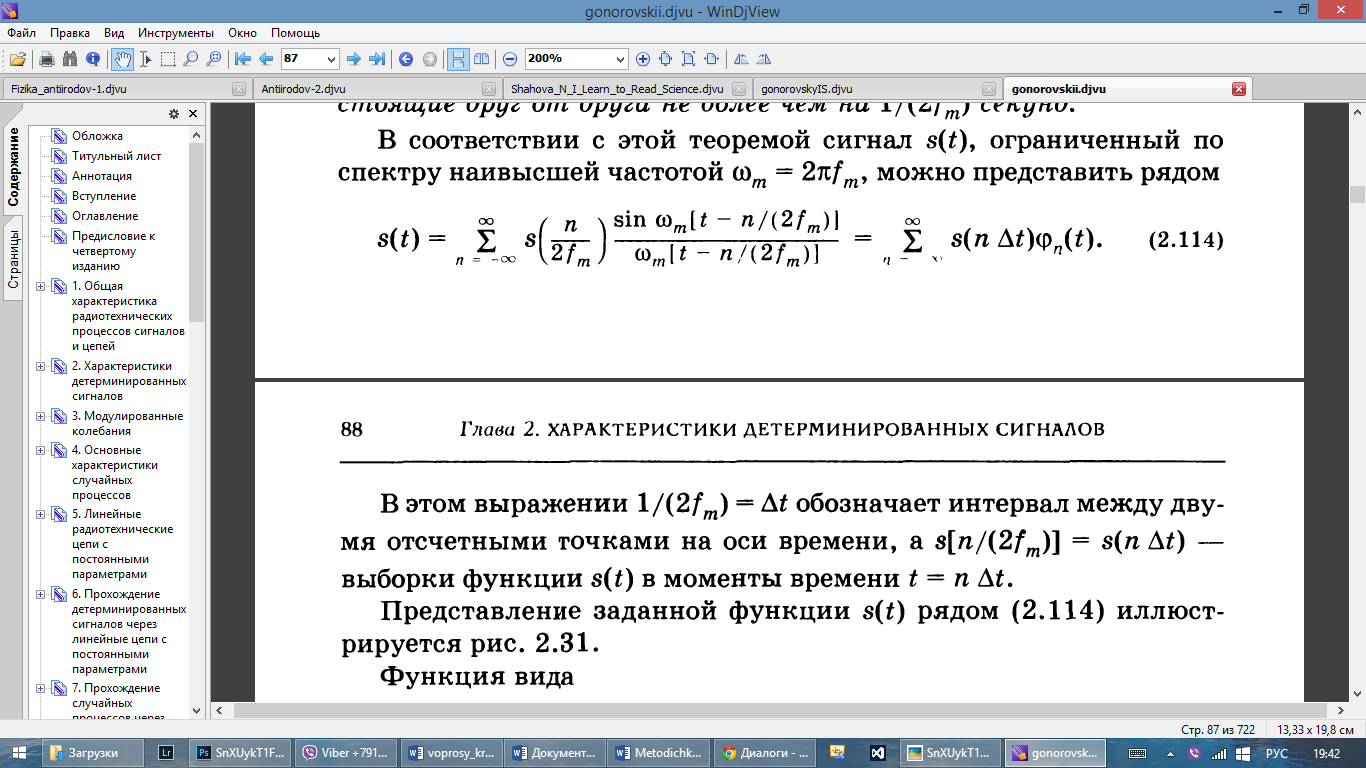The height and width of the screenshot is (768, 1366).
Task: Rotate page left icon
Action: 741,59
